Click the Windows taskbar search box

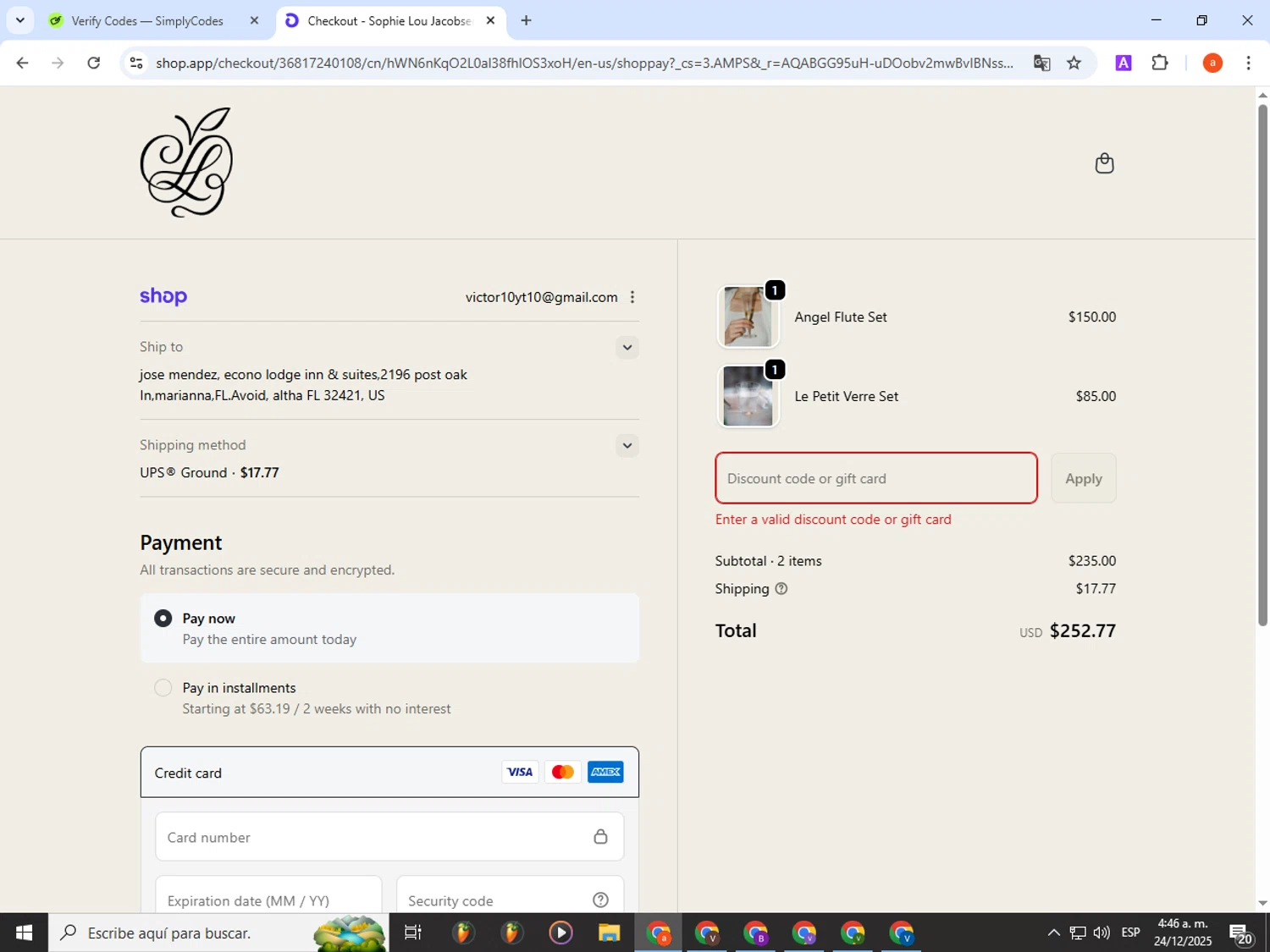pos(218,933)
